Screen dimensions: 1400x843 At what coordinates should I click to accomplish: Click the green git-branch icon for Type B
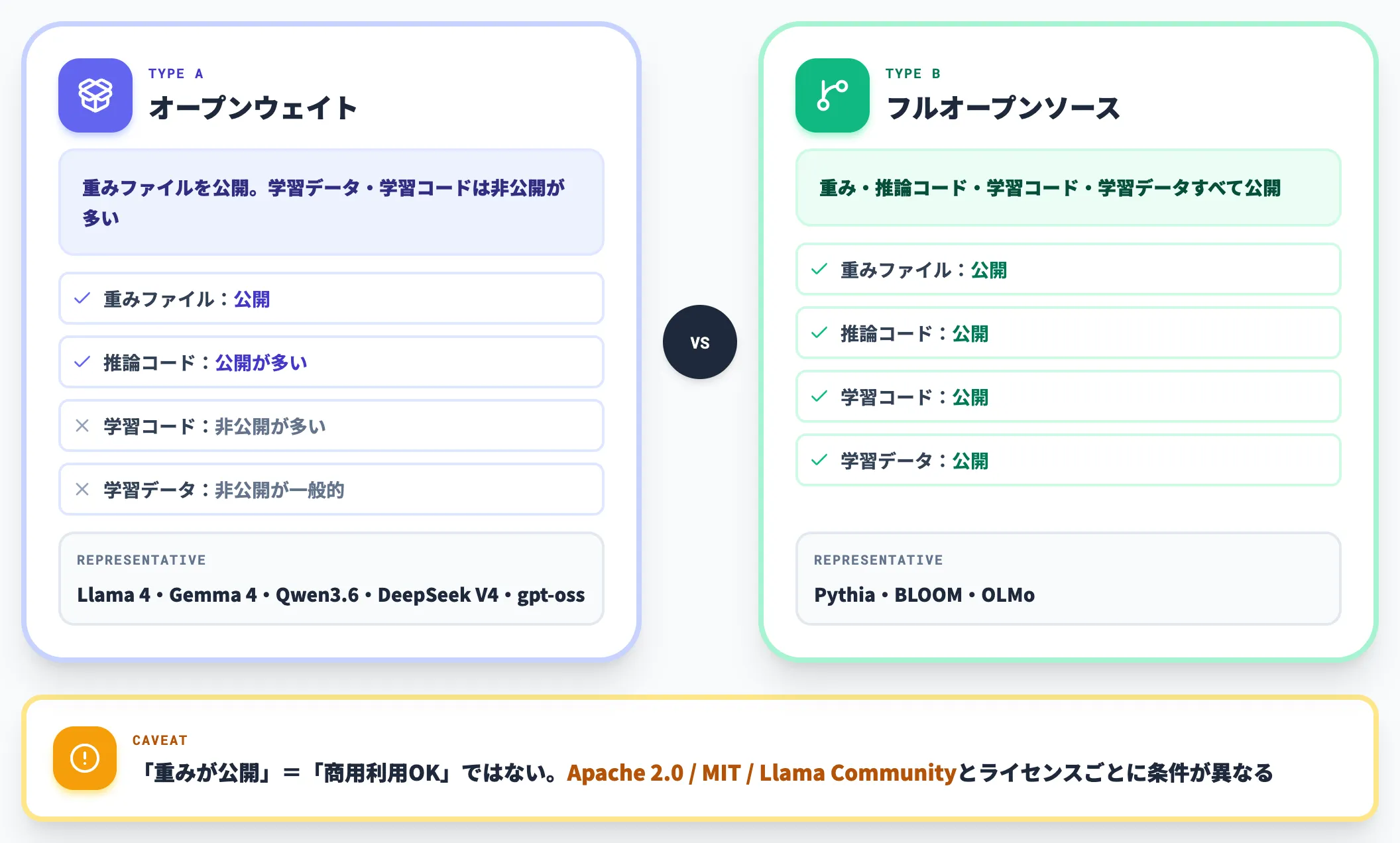coord(833,95)
